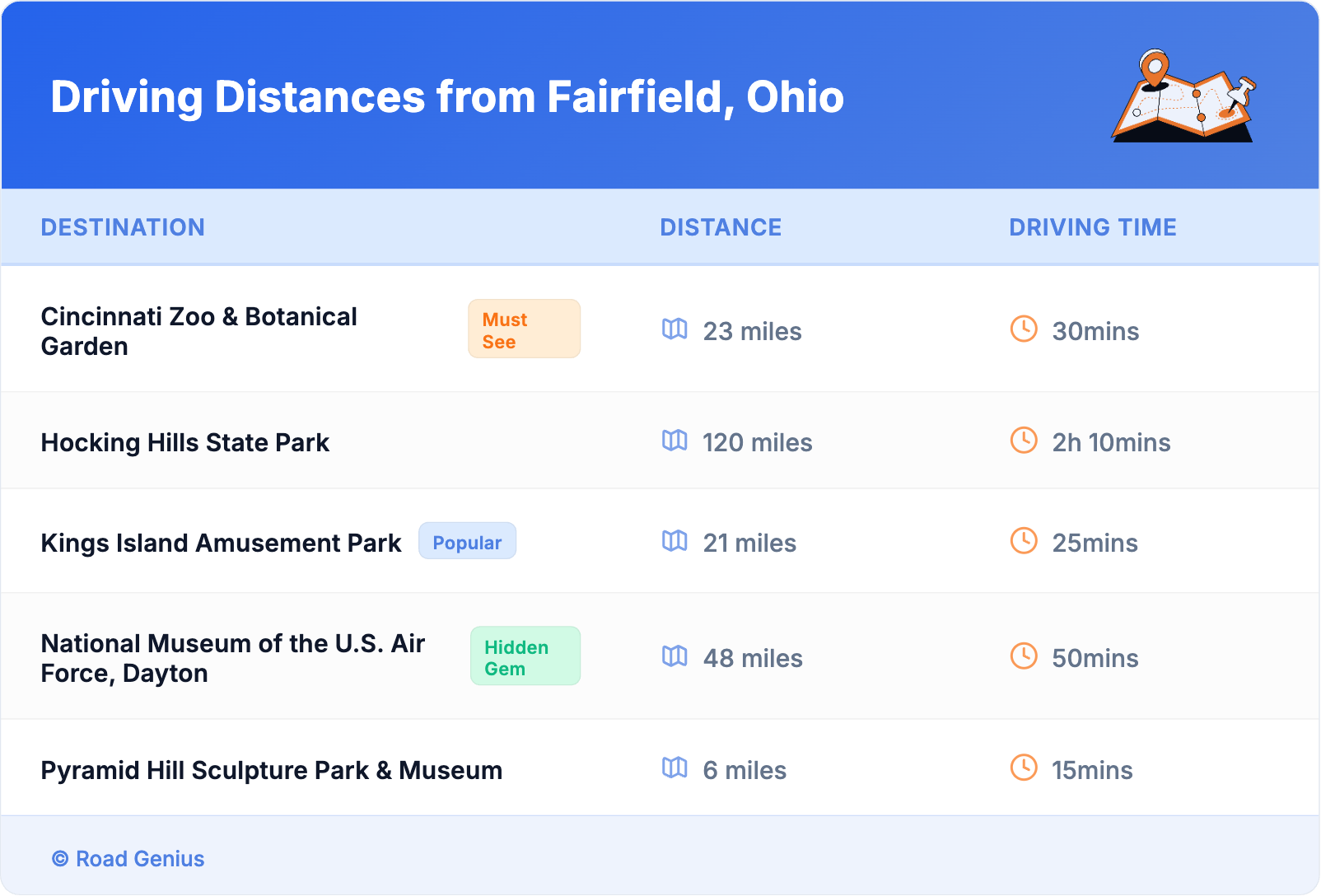Click the clock icon beside 50mins
This screenshot has width=1321, height=896.
1024,656
